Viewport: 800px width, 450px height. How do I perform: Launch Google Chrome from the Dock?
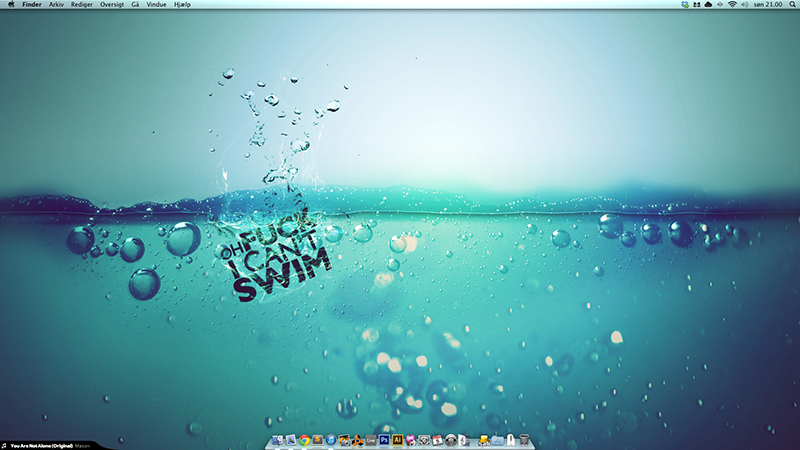(x=305, y=440)
